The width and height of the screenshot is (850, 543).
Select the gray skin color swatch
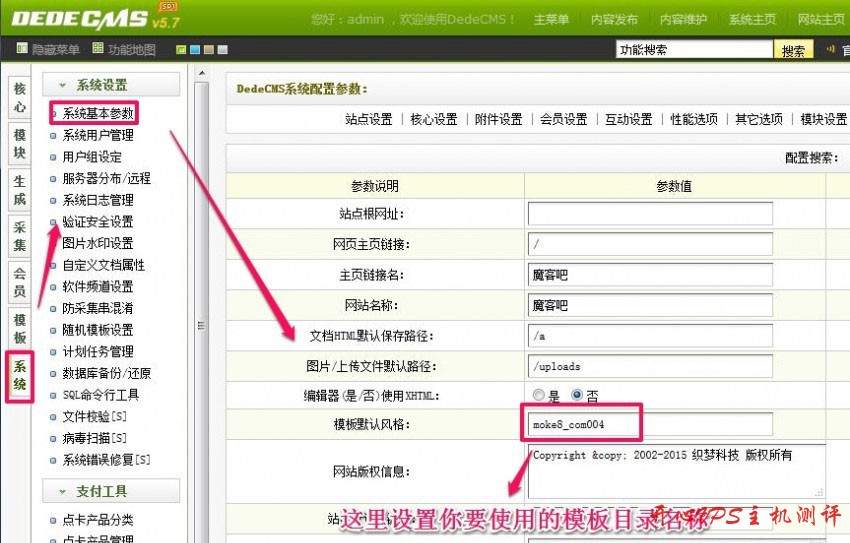point(223,50)
